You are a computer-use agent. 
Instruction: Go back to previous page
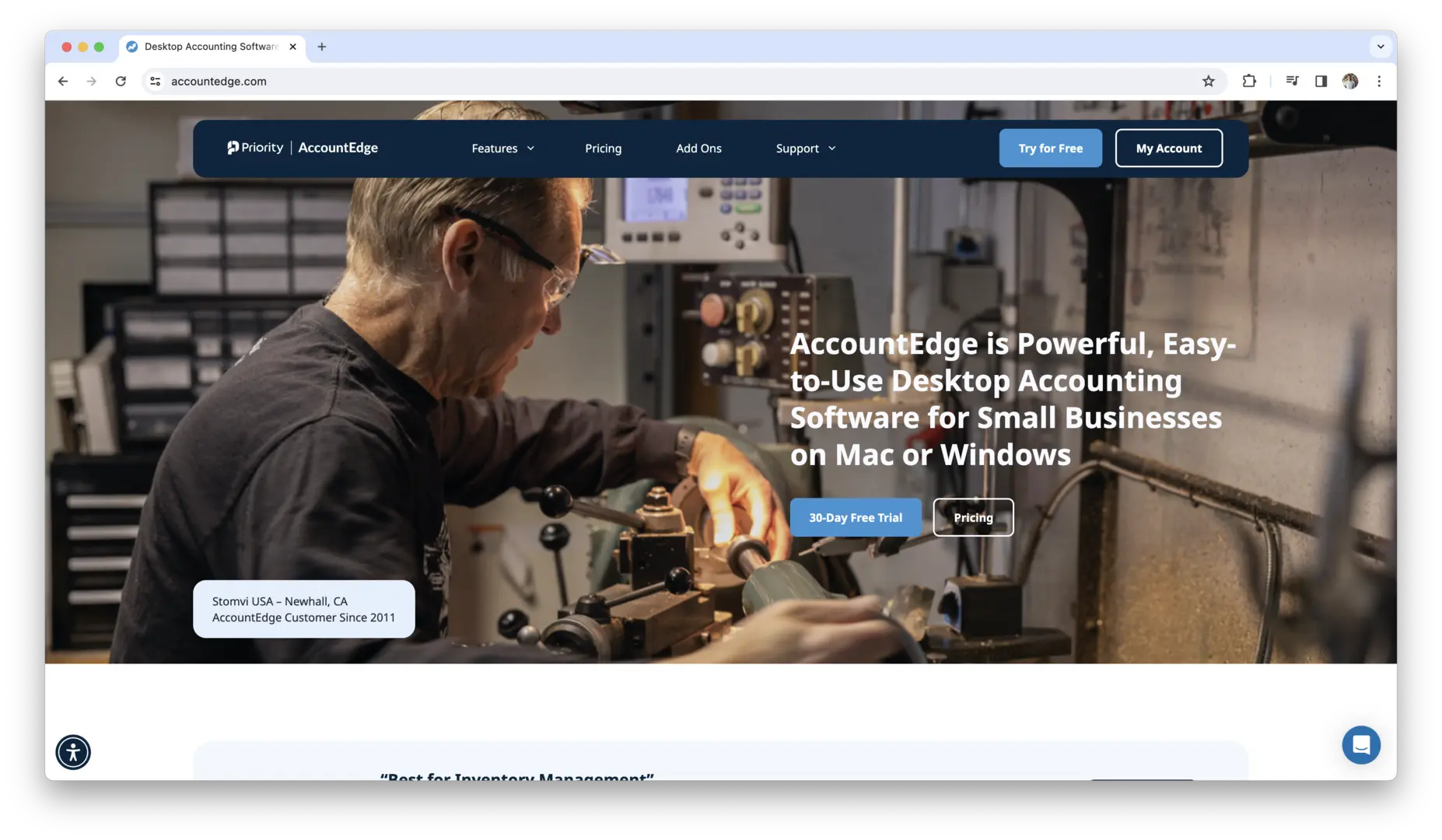[63, 81]
